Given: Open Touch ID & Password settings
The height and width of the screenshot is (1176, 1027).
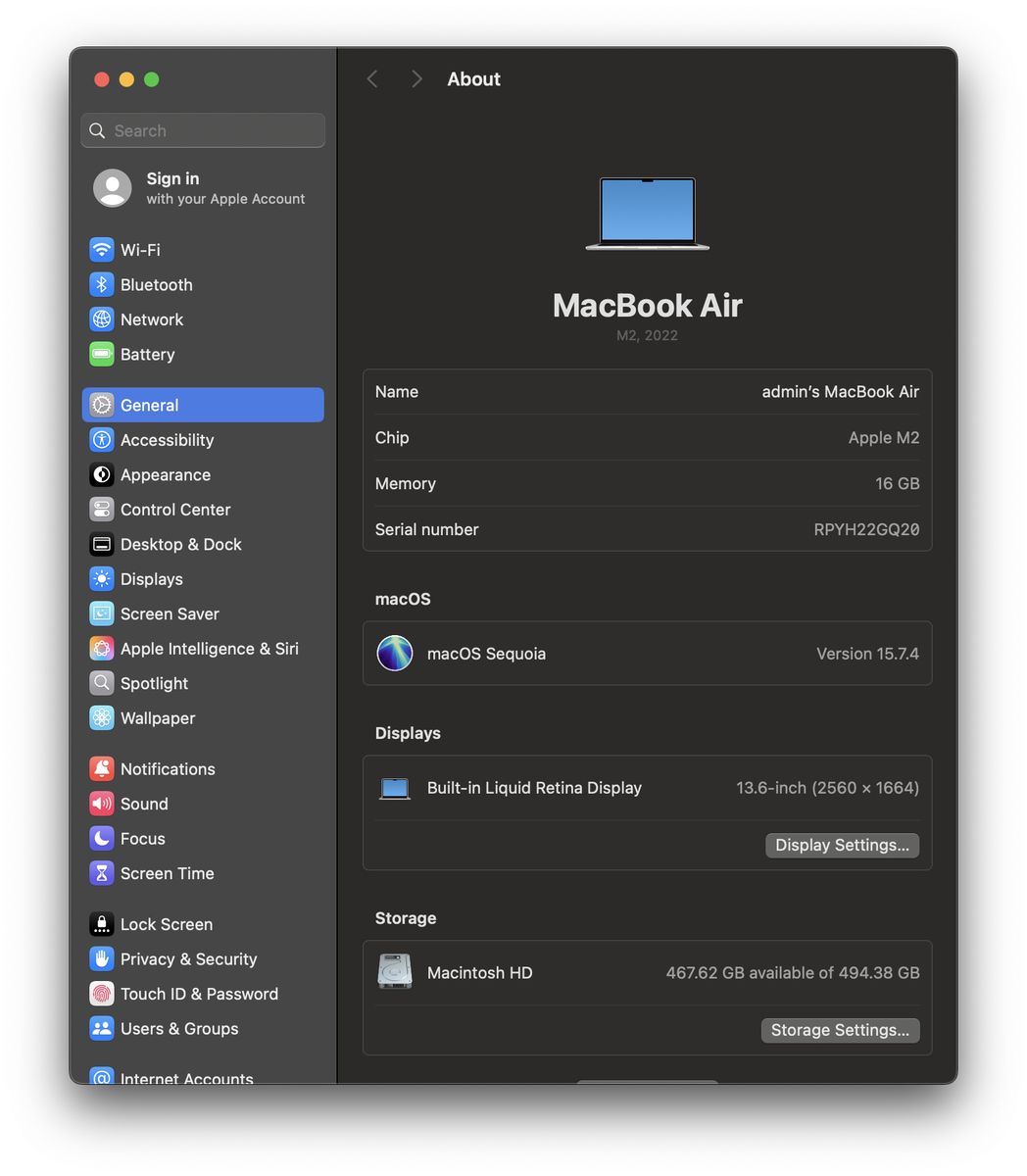Looking at the screenshot, I should coord(199,994).
